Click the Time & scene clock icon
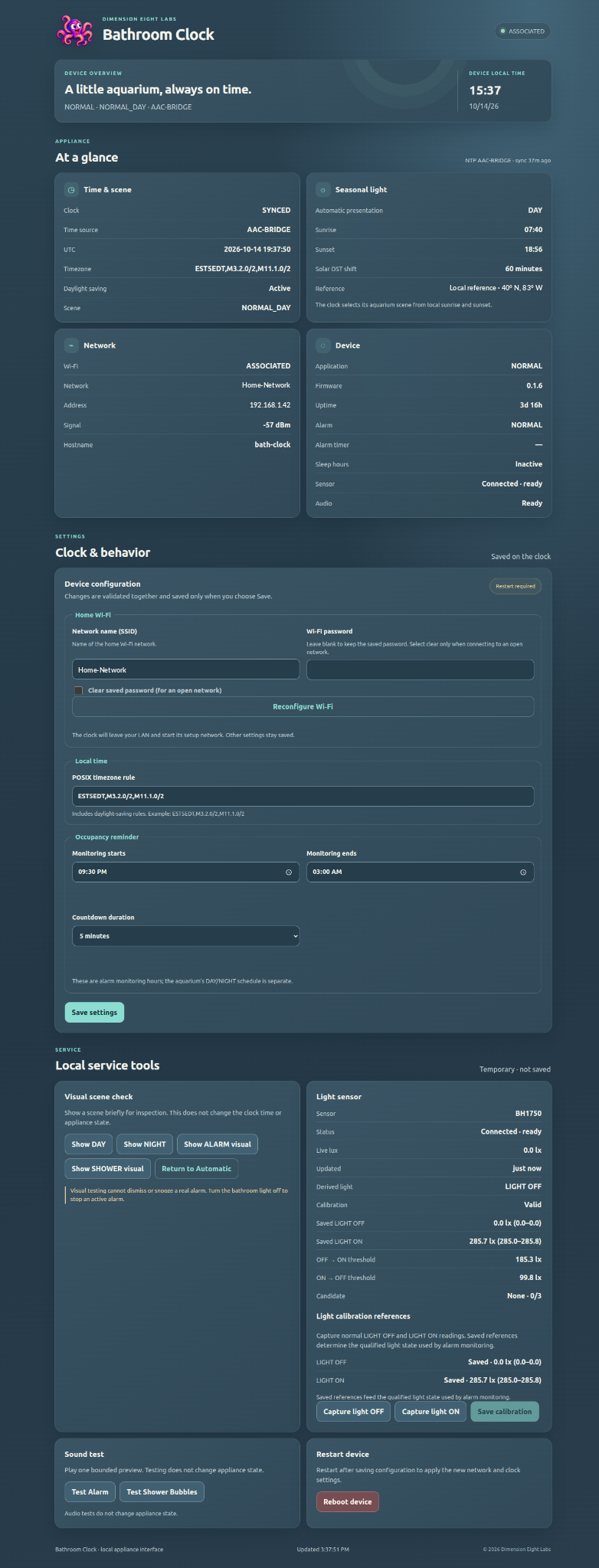This screenshot has width=599, height=1568. click(71, 190)
